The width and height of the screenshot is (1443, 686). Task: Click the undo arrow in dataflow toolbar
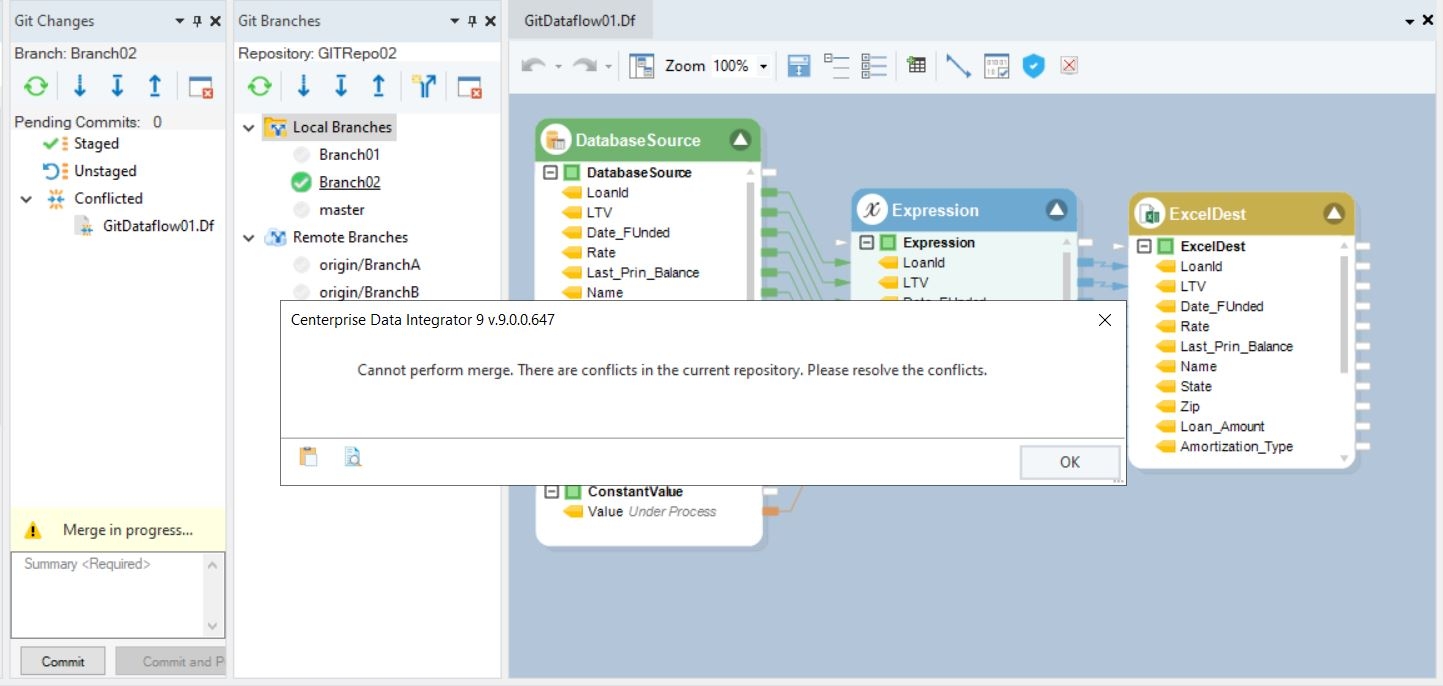pyautogui.click(x=533, y=66)
